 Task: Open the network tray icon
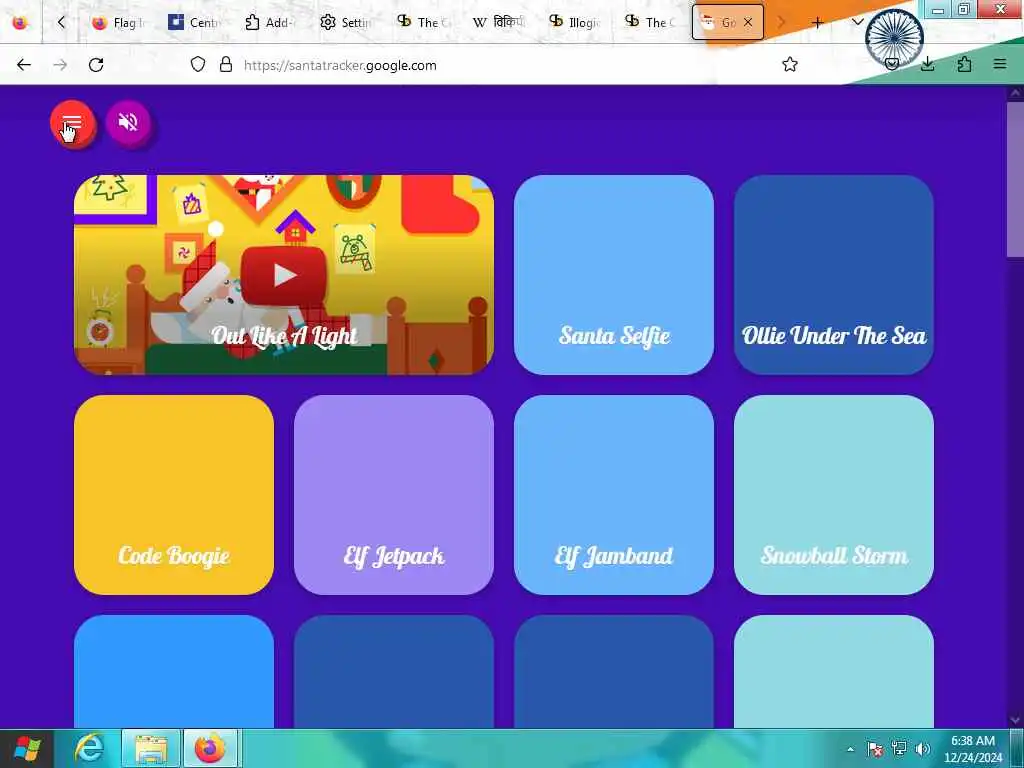click(x=899, y=749)
